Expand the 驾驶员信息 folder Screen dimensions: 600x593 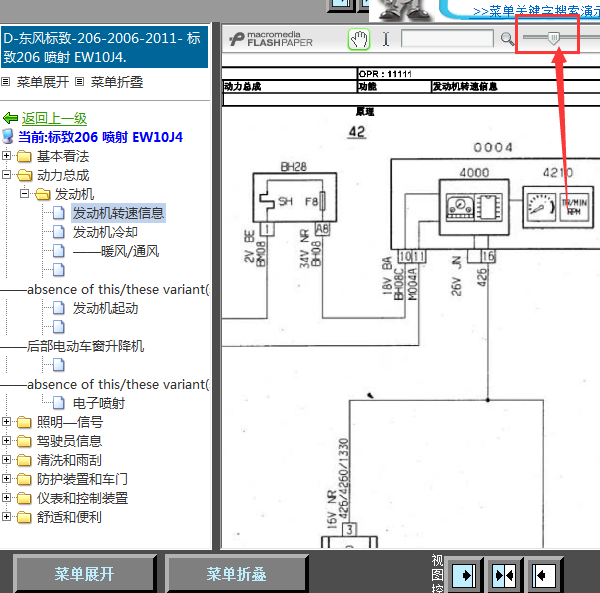tap(6, 440)
